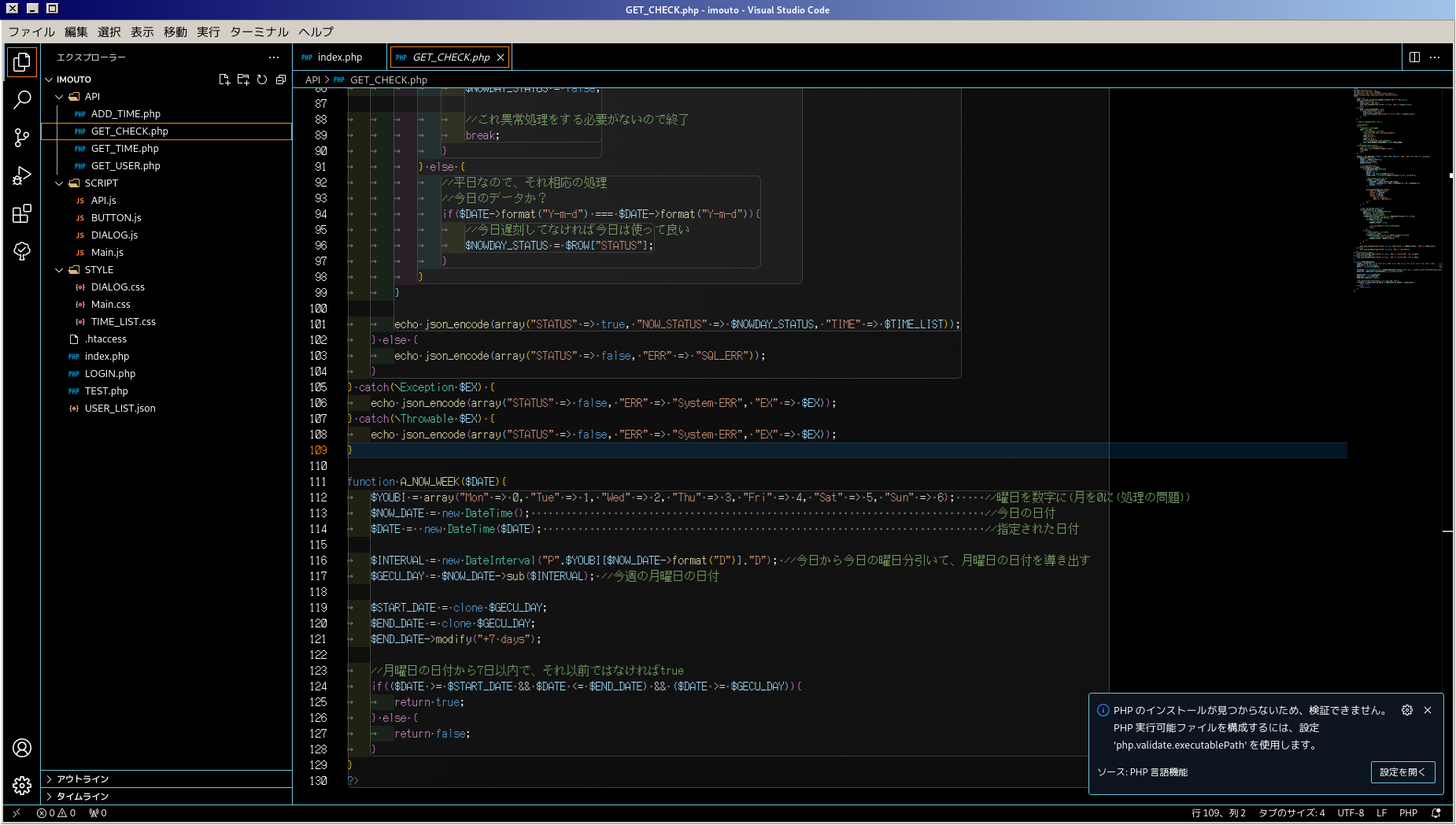Screen dimensions: 1456x825
Task: Click the line and column indicator 行 109
Action: coord(1218,813)
